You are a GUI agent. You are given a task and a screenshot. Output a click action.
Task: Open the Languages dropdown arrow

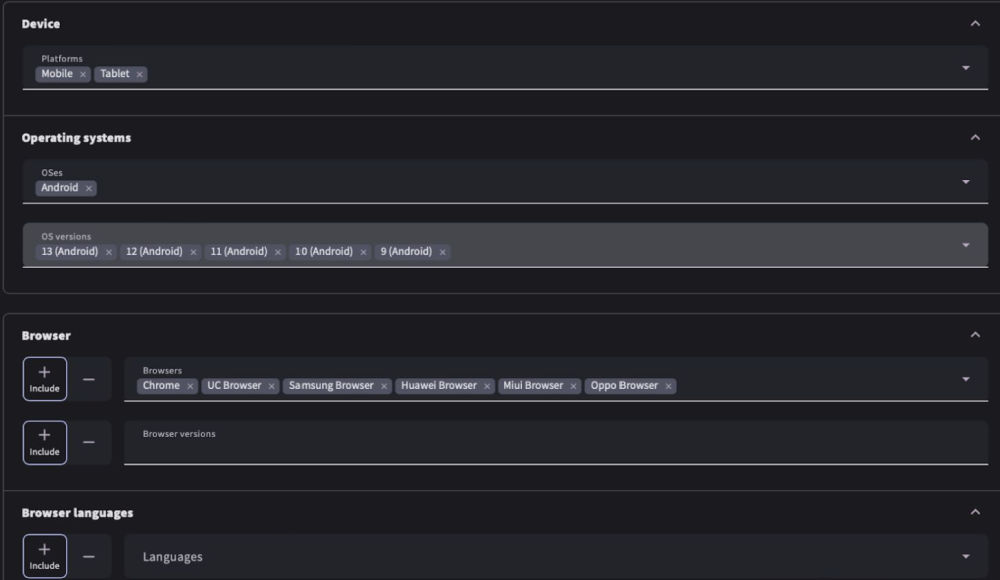click(966, 556)
